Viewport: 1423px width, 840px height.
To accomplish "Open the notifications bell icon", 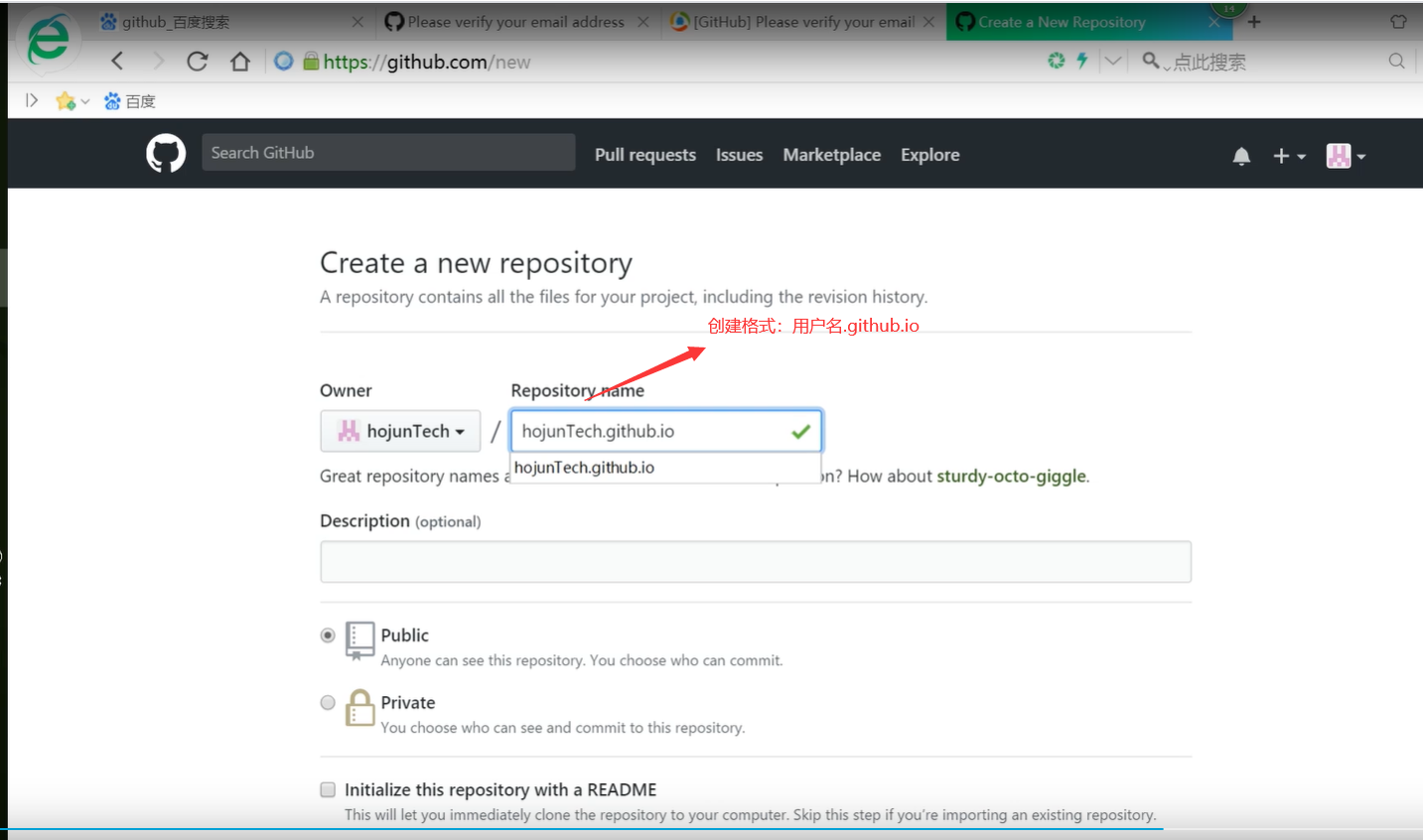I will click(1241, 156).
